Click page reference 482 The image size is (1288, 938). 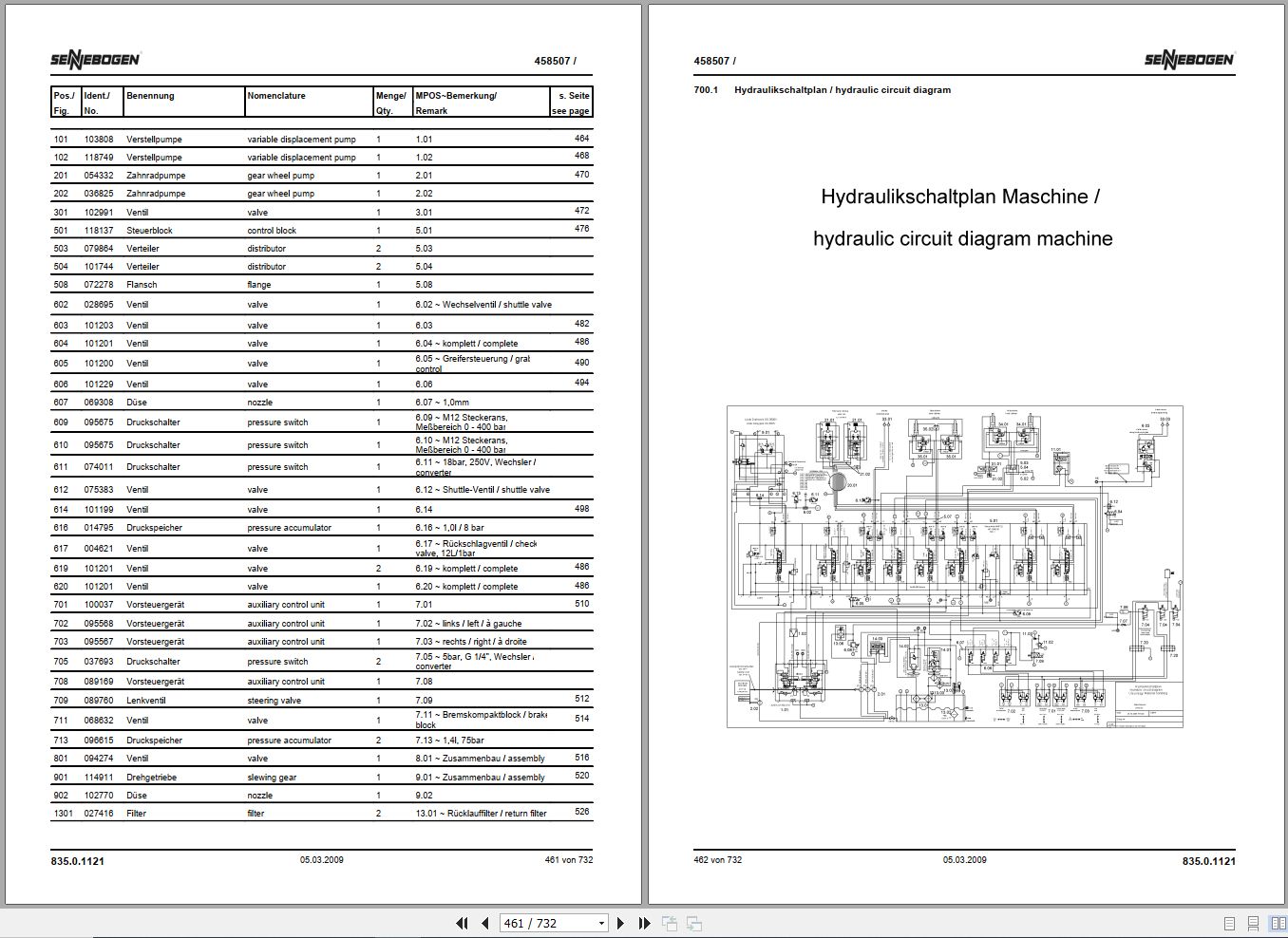point(582,324)
